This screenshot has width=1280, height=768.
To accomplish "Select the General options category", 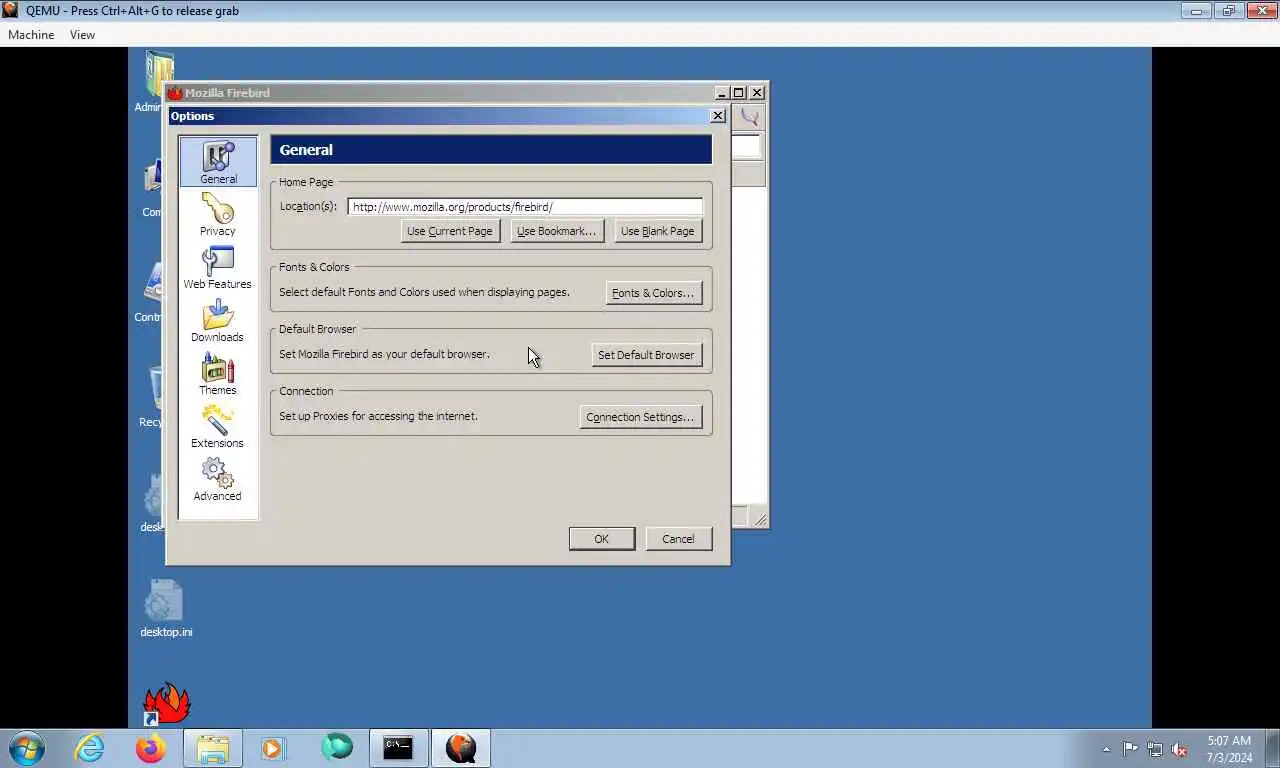I will 218,162.
